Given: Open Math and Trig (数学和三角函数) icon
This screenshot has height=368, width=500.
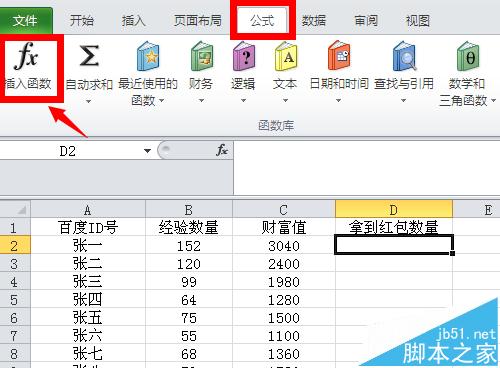Looking at the screenshot, I should click(468, 56).
